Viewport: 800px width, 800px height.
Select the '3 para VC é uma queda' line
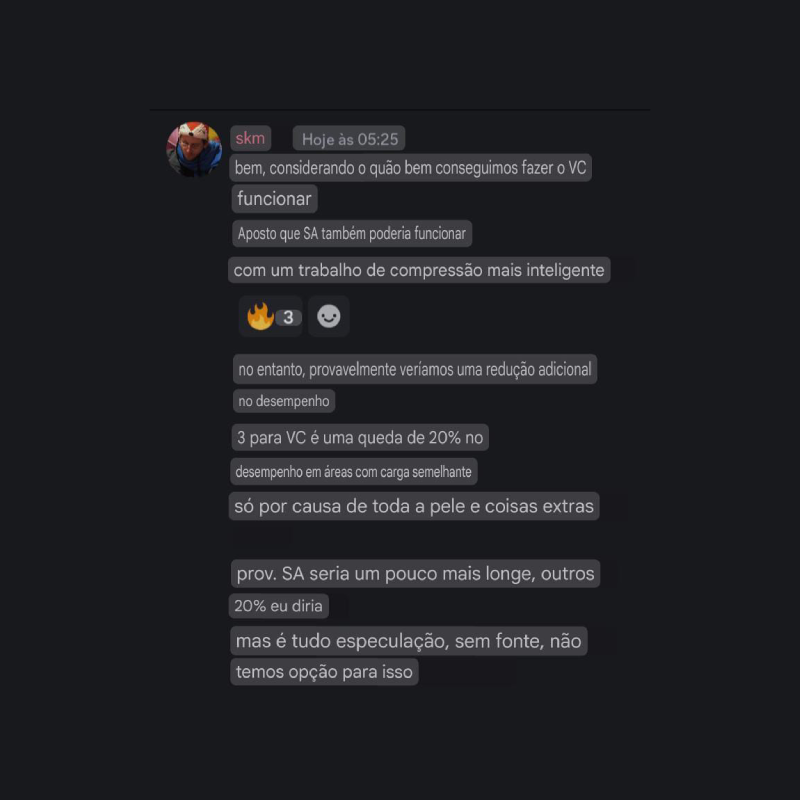click(360, 437)
